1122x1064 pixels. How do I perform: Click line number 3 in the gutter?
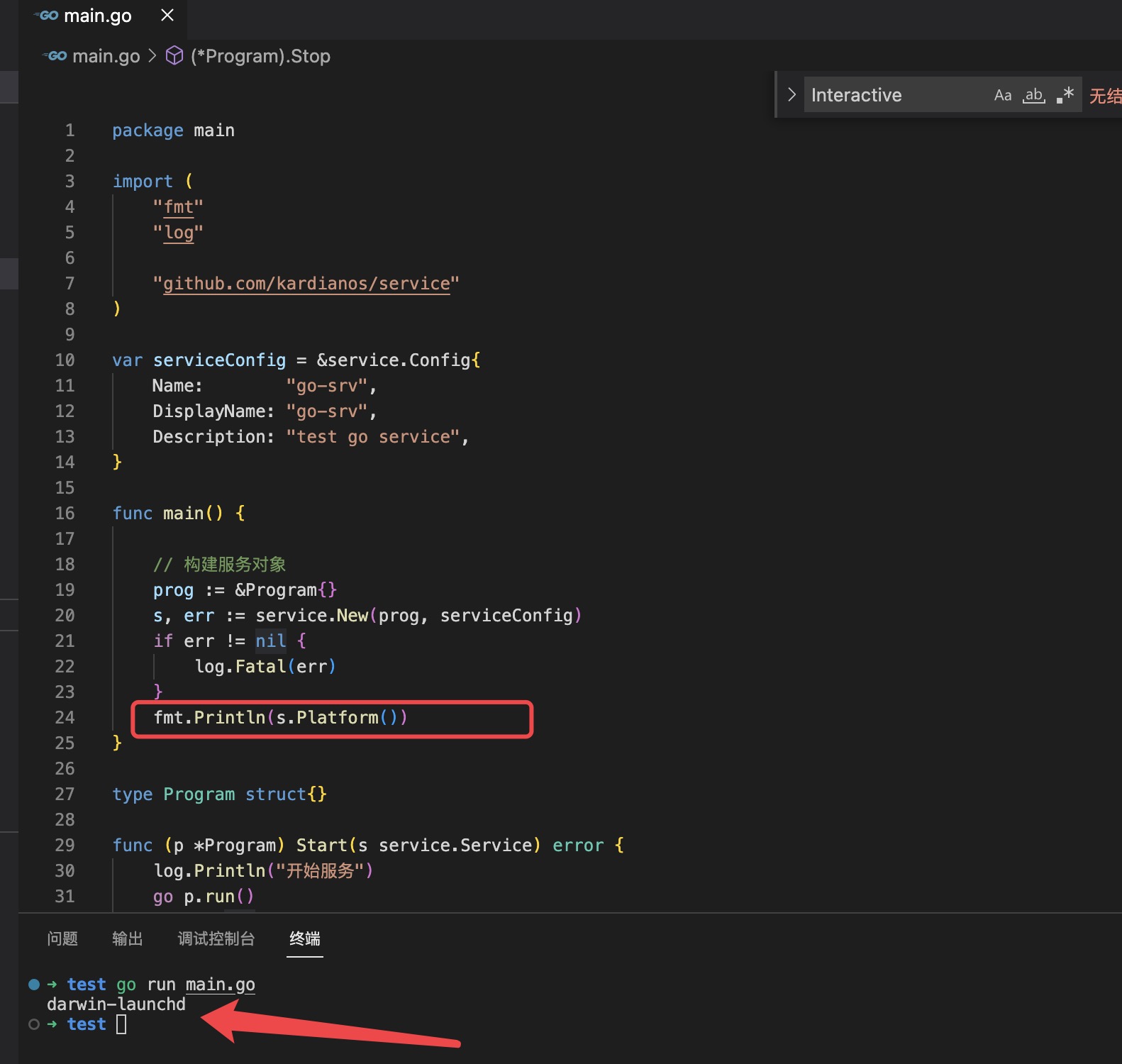point(70,182)
